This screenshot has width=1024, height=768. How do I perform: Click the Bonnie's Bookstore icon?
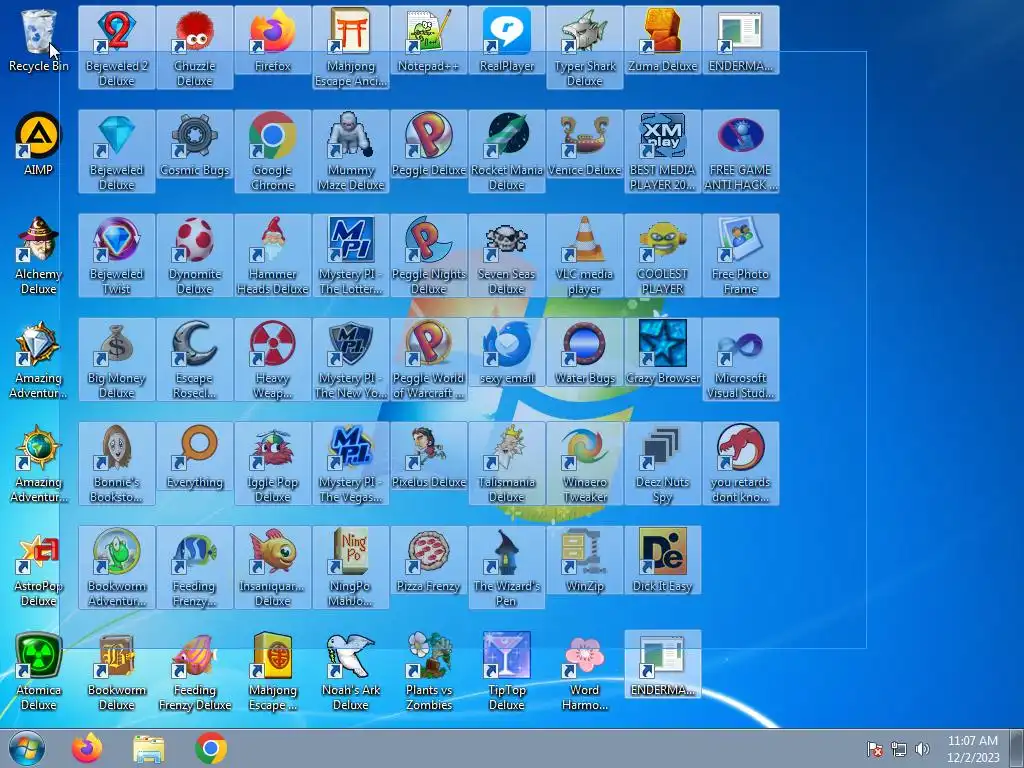click(x=116, y=464)
